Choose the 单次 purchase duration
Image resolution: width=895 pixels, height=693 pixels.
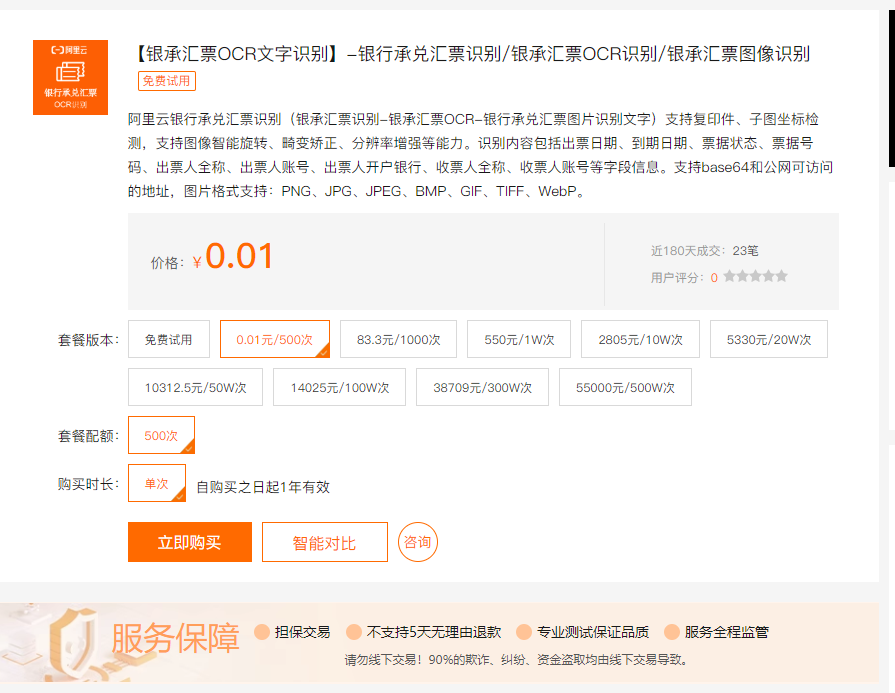click(157, 483)
